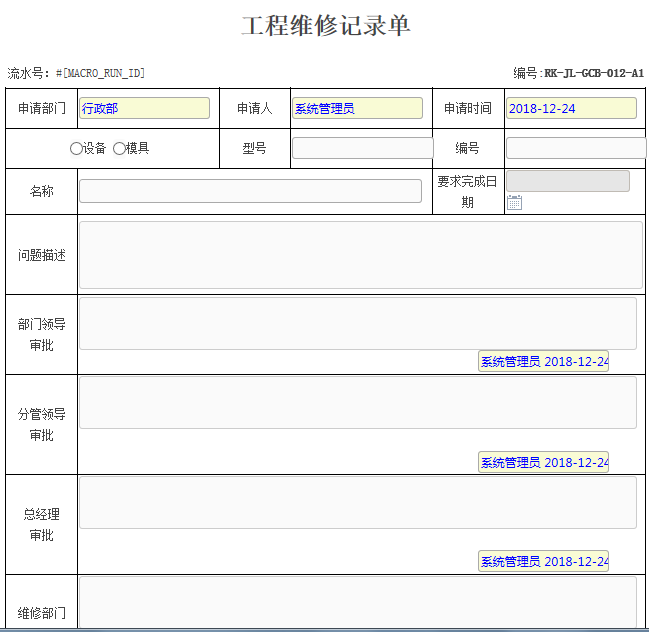Open the calendar picker for 要求完成日期

514,202
